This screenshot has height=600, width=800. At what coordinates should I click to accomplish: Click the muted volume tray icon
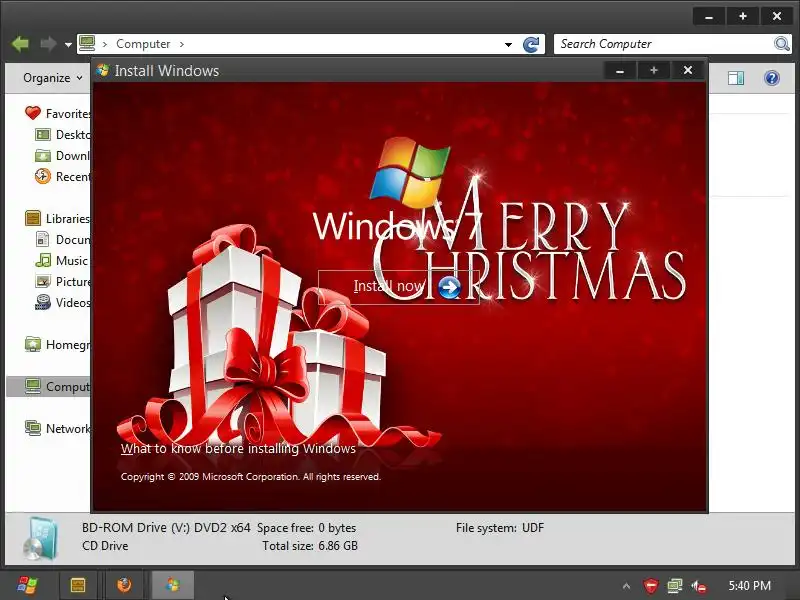pyautogui.click(x=698, y=586)
